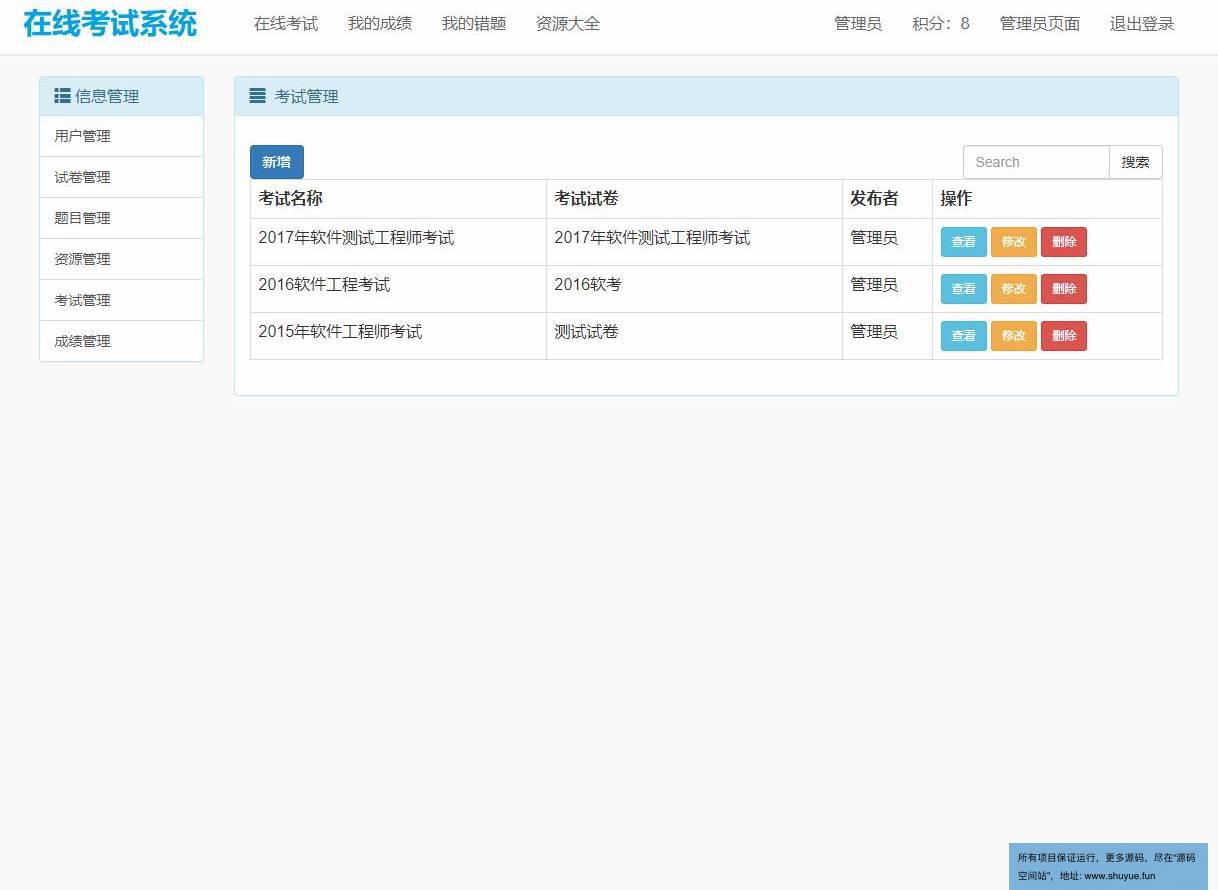Click the 搜索 button
Screen dimensions: 1218x890
coord(1136,162)
